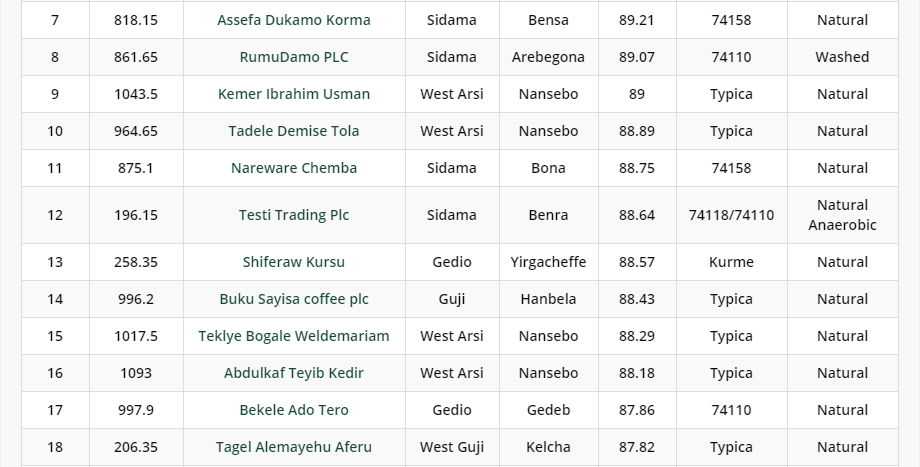
Task: Open Shiferaw Kursu producer link
Action: pyautogui.click(x=294, y=262)
